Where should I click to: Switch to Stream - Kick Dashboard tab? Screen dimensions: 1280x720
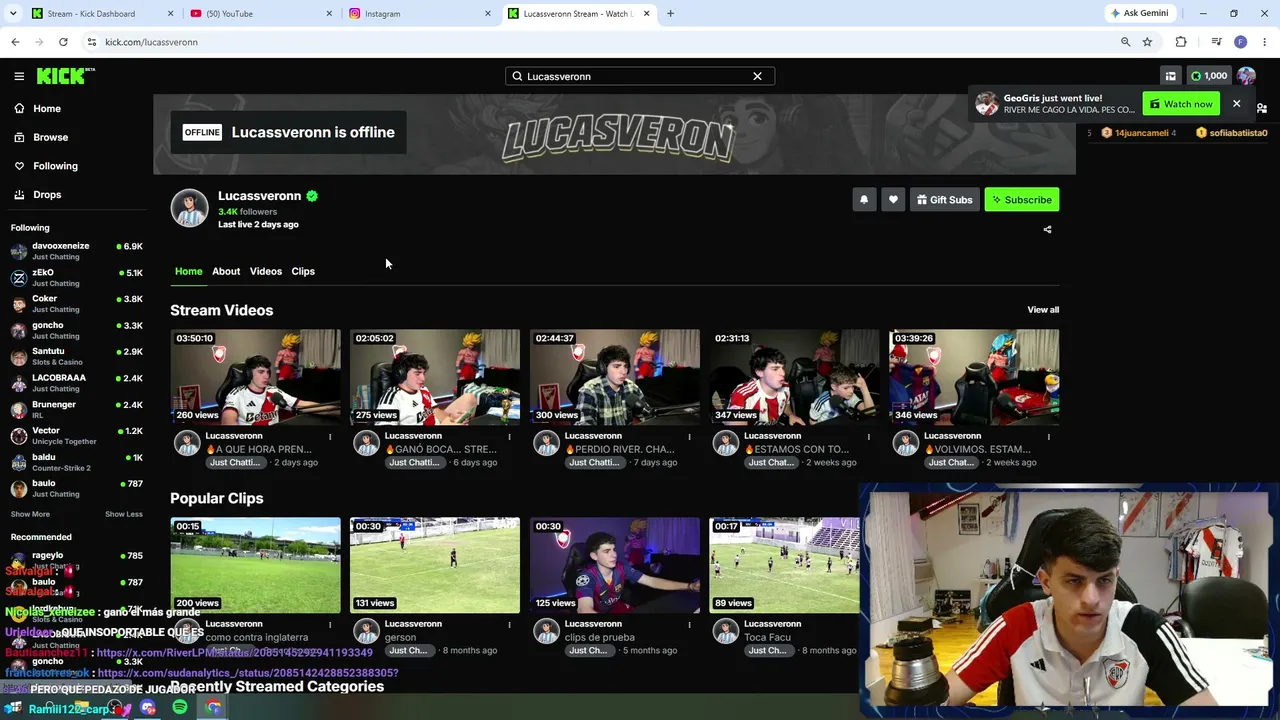tap(100, 14)
